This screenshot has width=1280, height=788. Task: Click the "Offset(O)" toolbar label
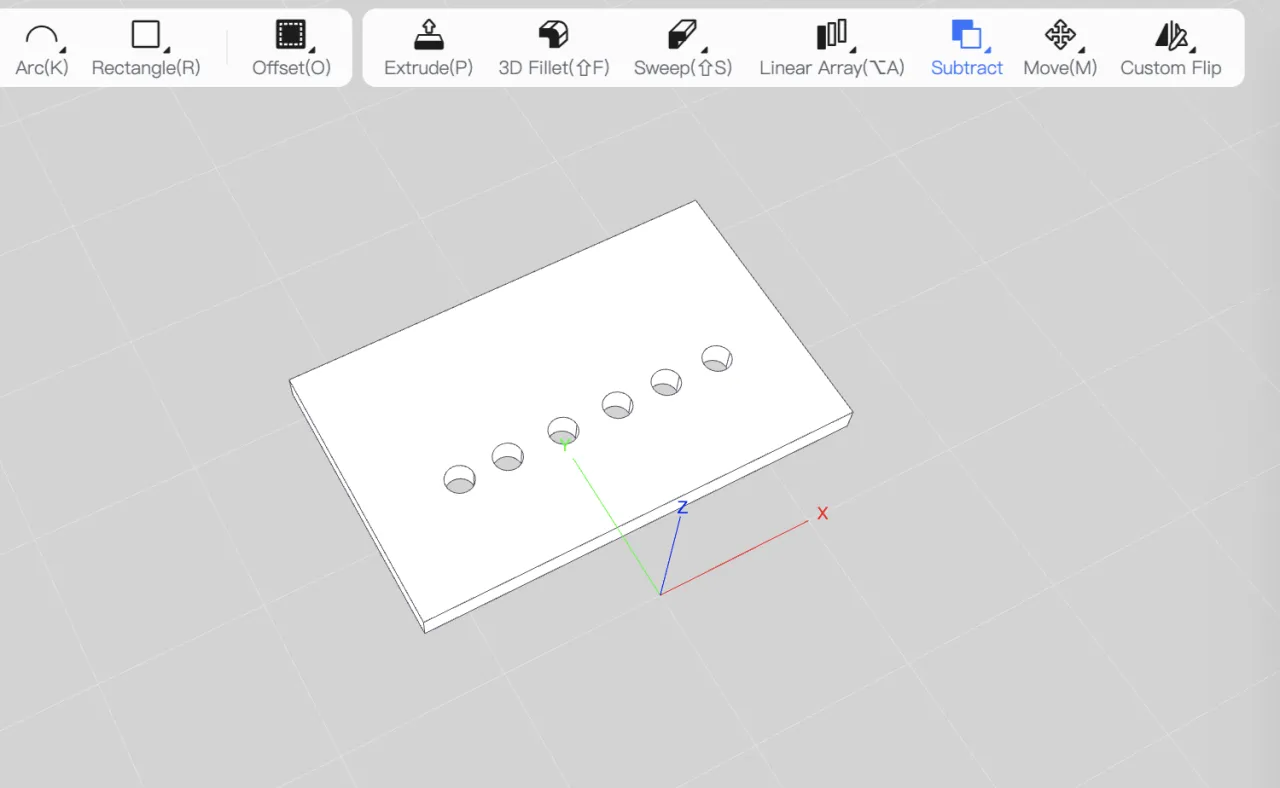point(291,68)
